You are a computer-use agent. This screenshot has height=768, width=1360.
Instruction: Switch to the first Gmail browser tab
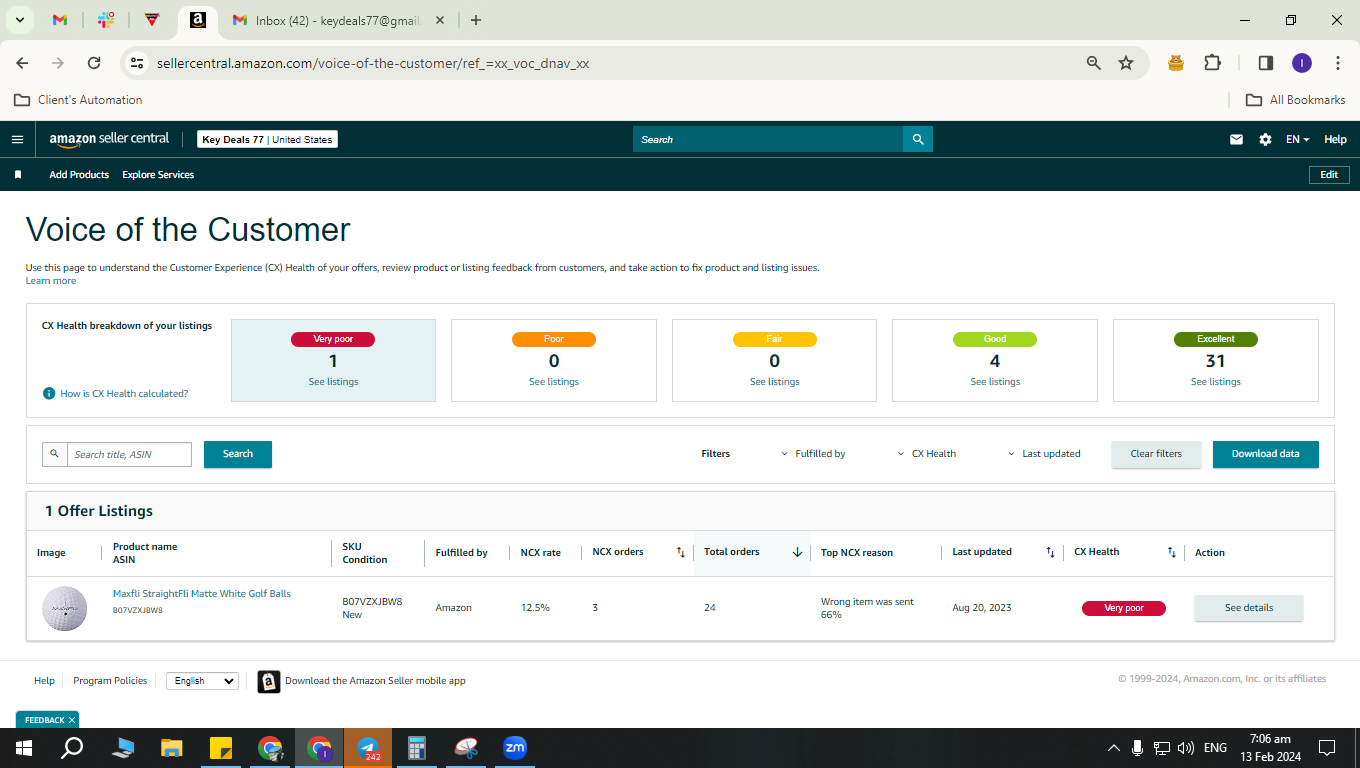click(x=60, y=20)
